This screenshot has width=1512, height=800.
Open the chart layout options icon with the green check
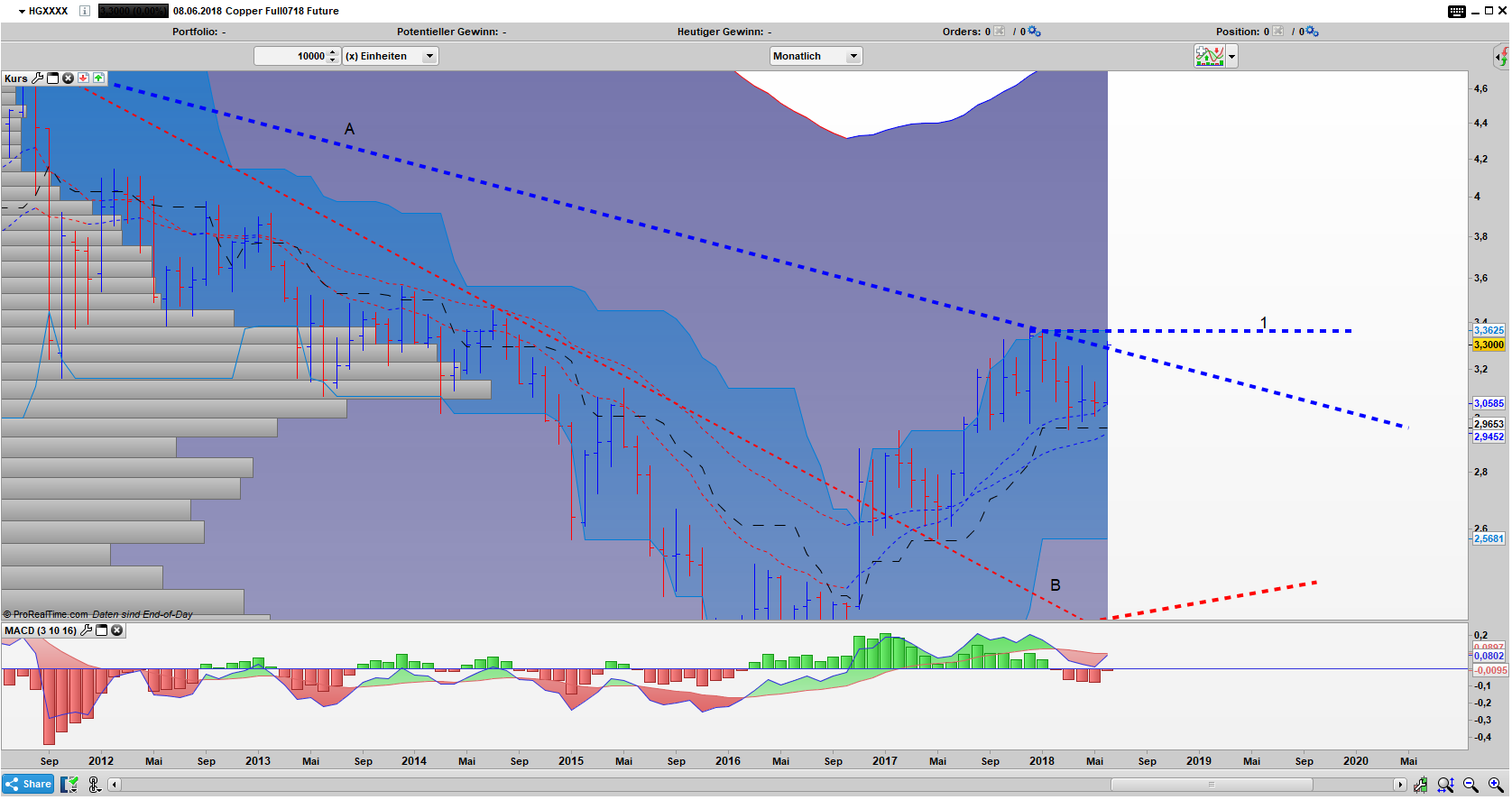pos(69,785)
